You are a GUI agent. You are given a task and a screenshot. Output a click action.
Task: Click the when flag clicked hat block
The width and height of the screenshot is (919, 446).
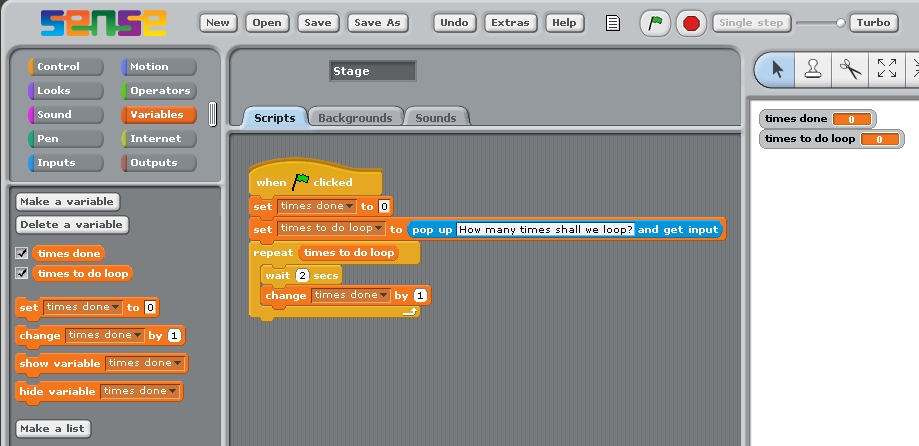pos(315,179)
